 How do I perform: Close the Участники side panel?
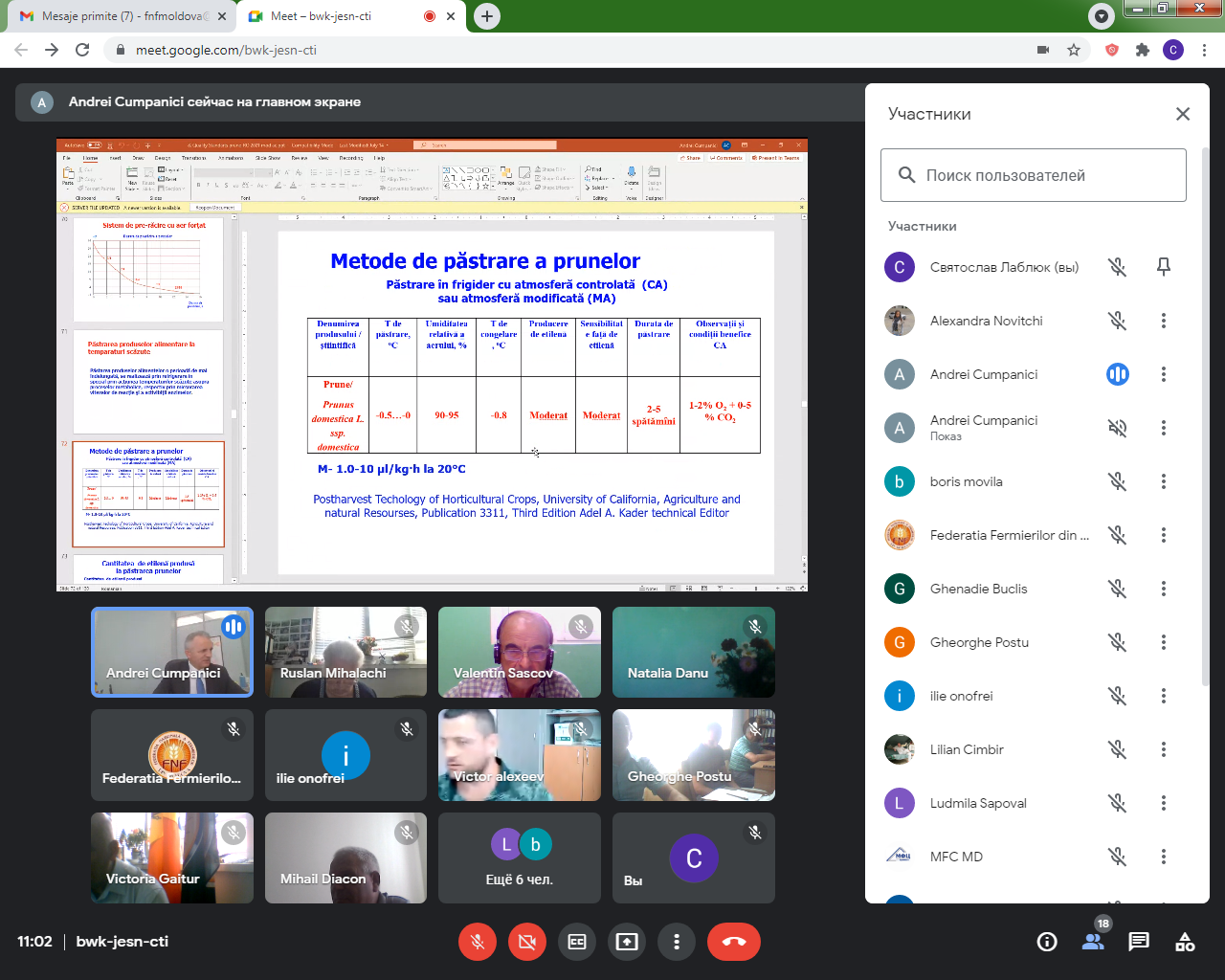1183,114
